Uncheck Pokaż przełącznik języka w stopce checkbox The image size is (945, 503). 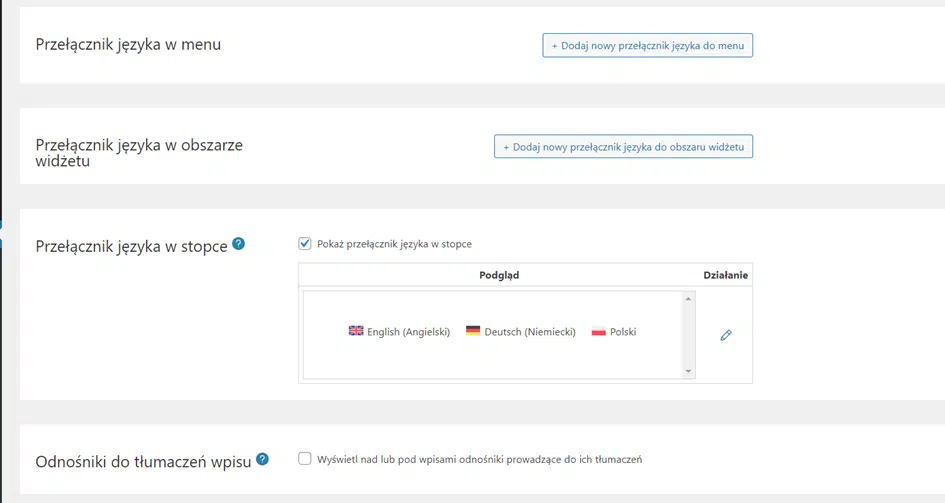point(305,243)
